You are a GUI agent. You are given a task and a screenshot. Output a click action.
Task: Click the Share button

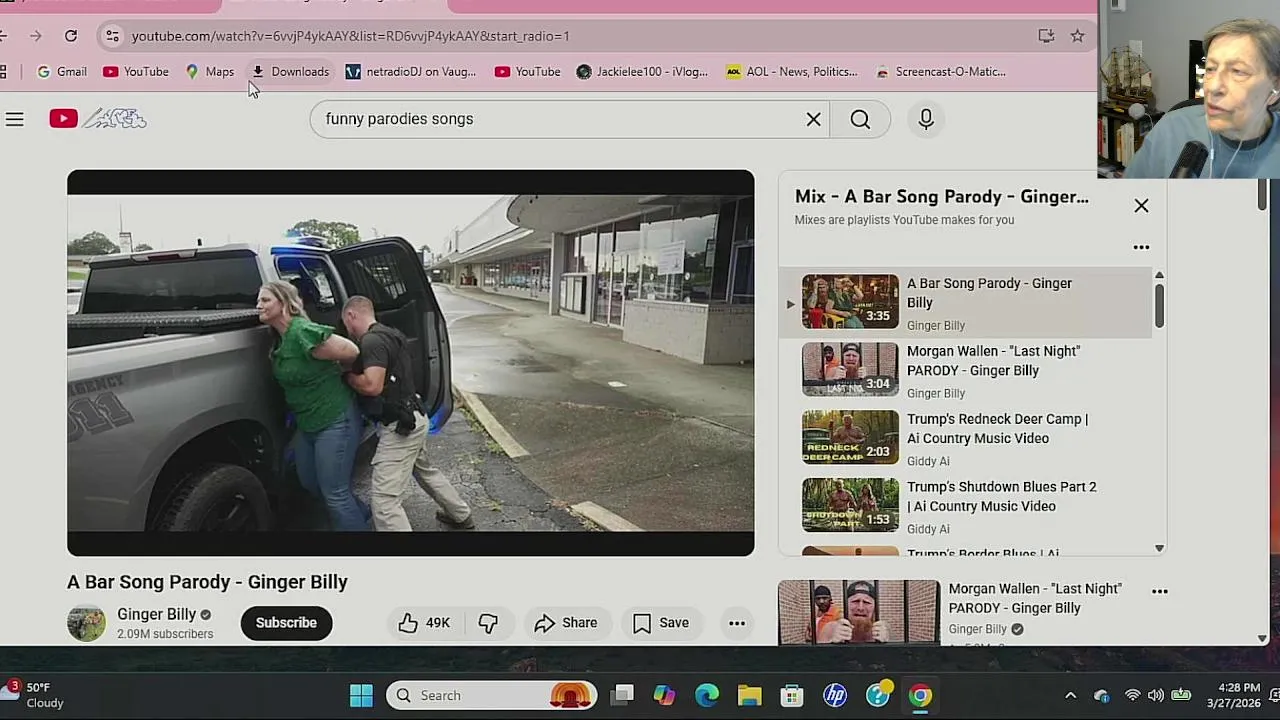coord(566,623)
